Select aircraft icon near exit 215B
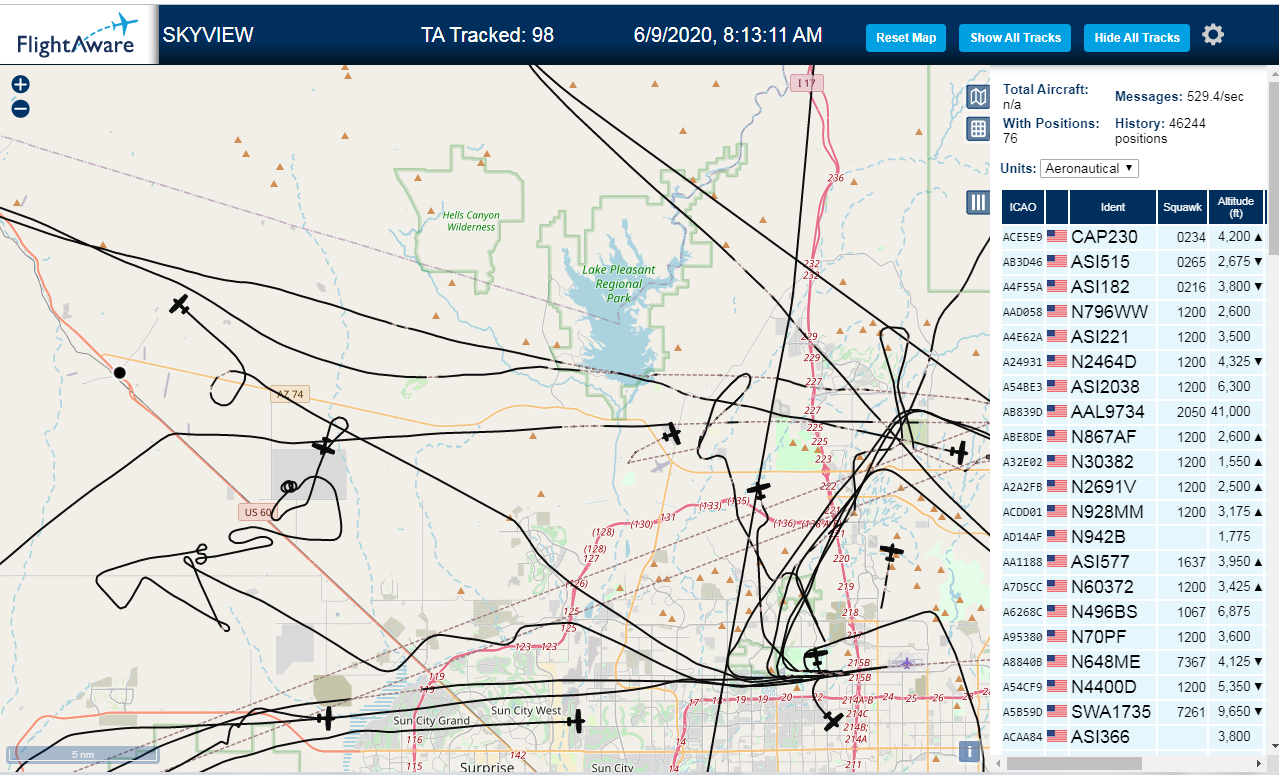This screenshot has height=775, width=1279. tap(817, 658)
